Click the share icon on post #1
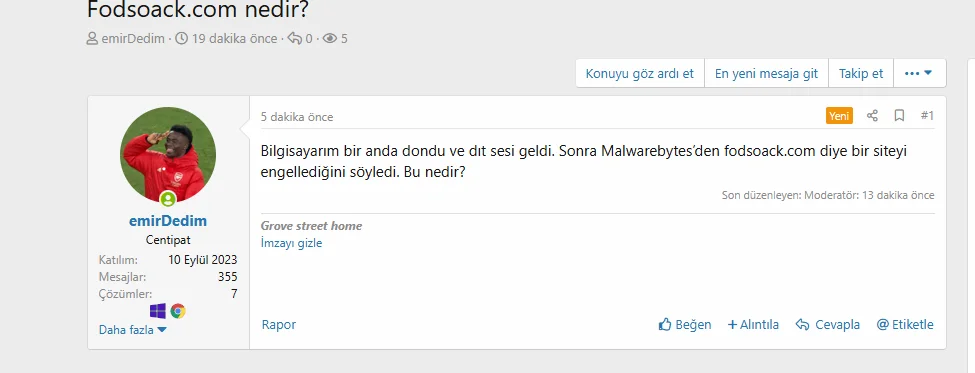Screen dimensions: 975x373 pos(872,116)
